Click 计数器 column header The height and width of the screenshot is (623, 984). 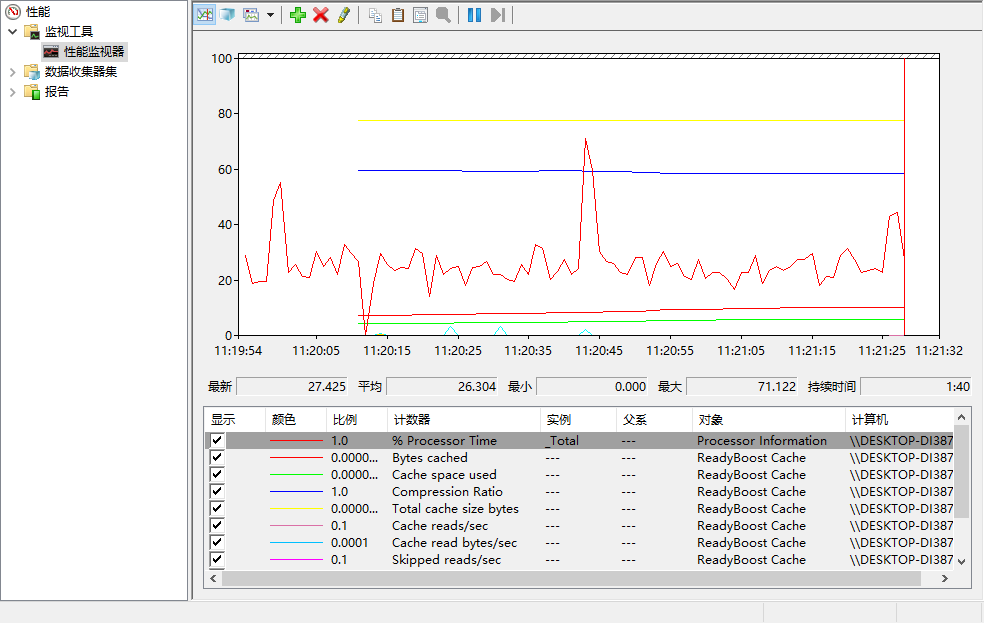click(464, 419)
